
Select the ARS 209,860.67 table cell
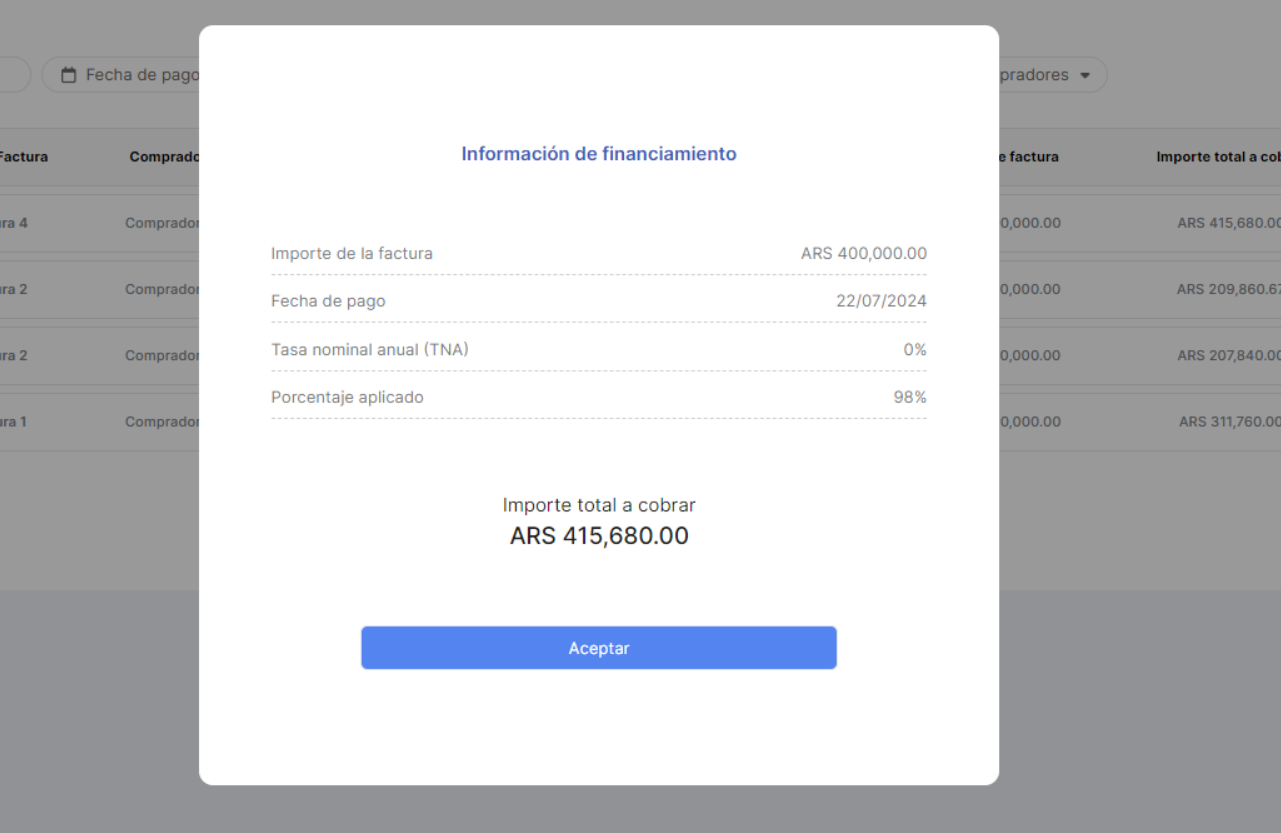tap(1228, 289)
